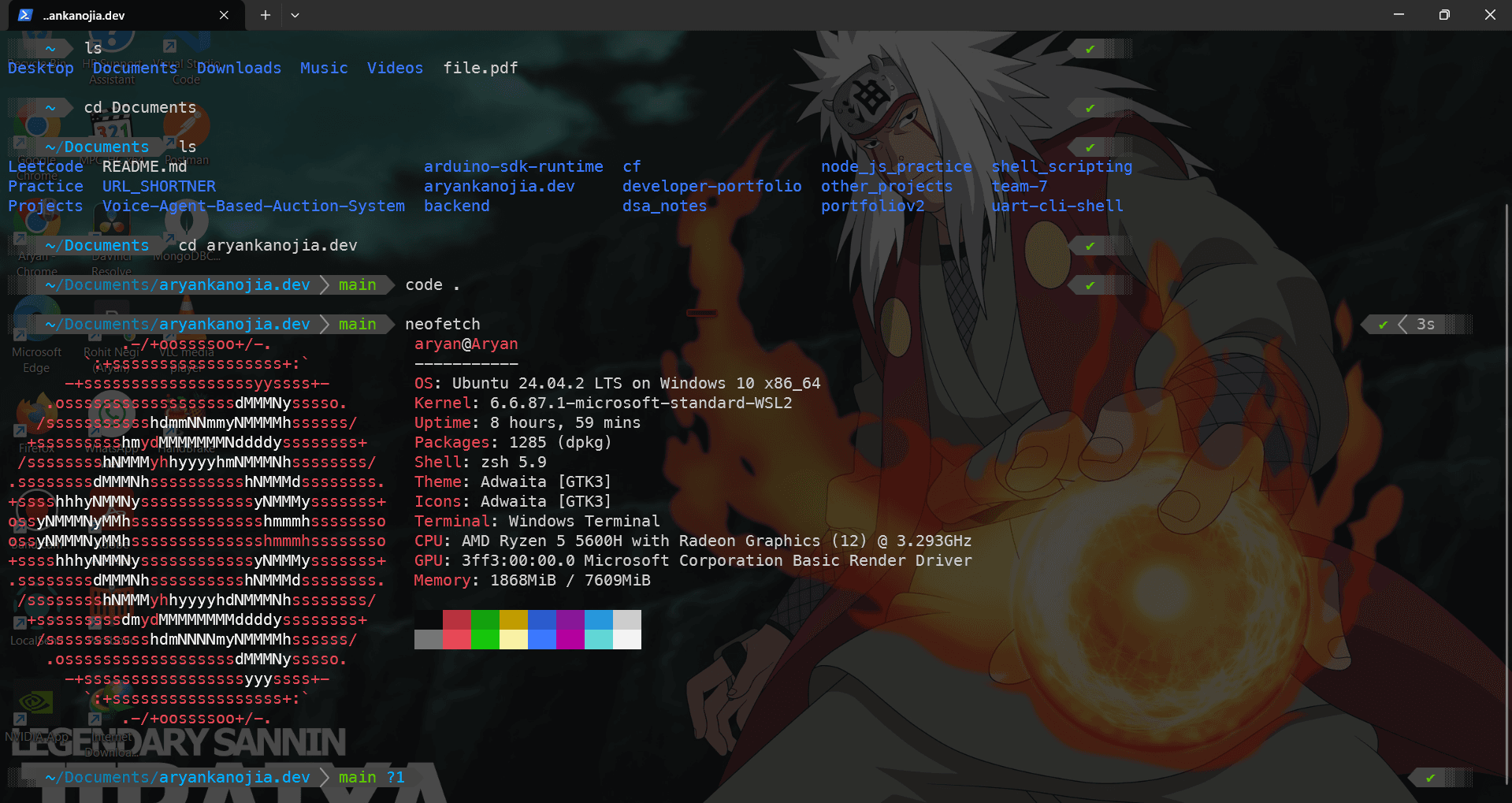
Task: Click the 'cd aryankanojia.dev' command text
Action: click(268, 245)
